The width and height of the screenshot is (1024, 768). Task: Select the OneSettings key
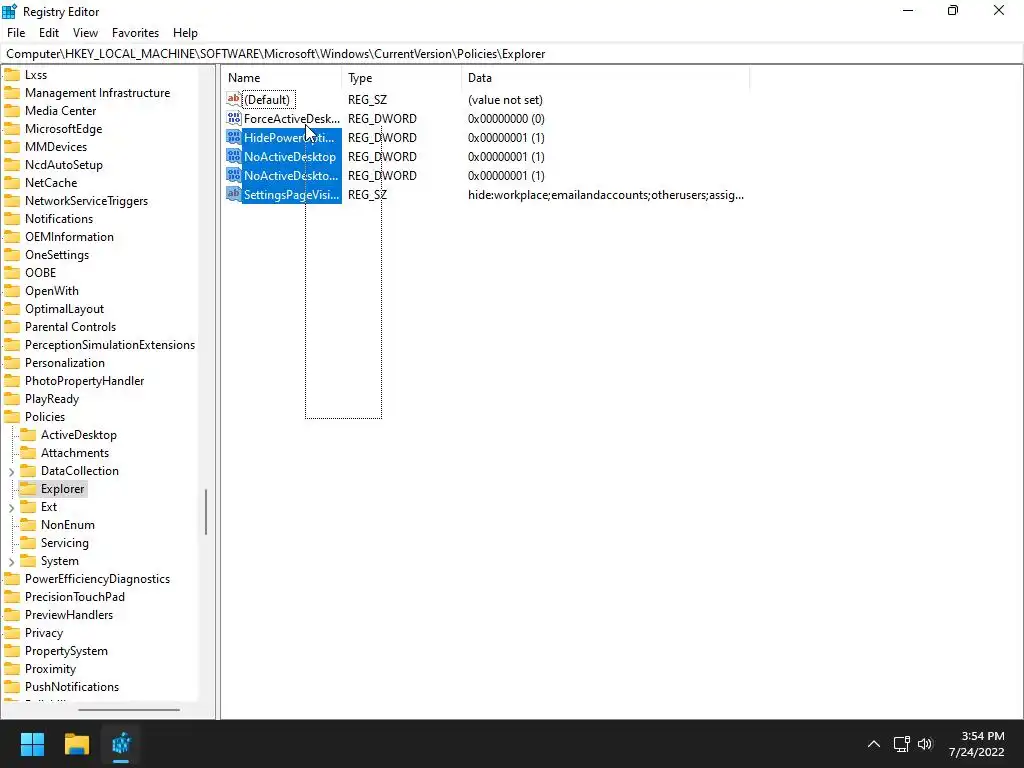(x=57, y=255)
